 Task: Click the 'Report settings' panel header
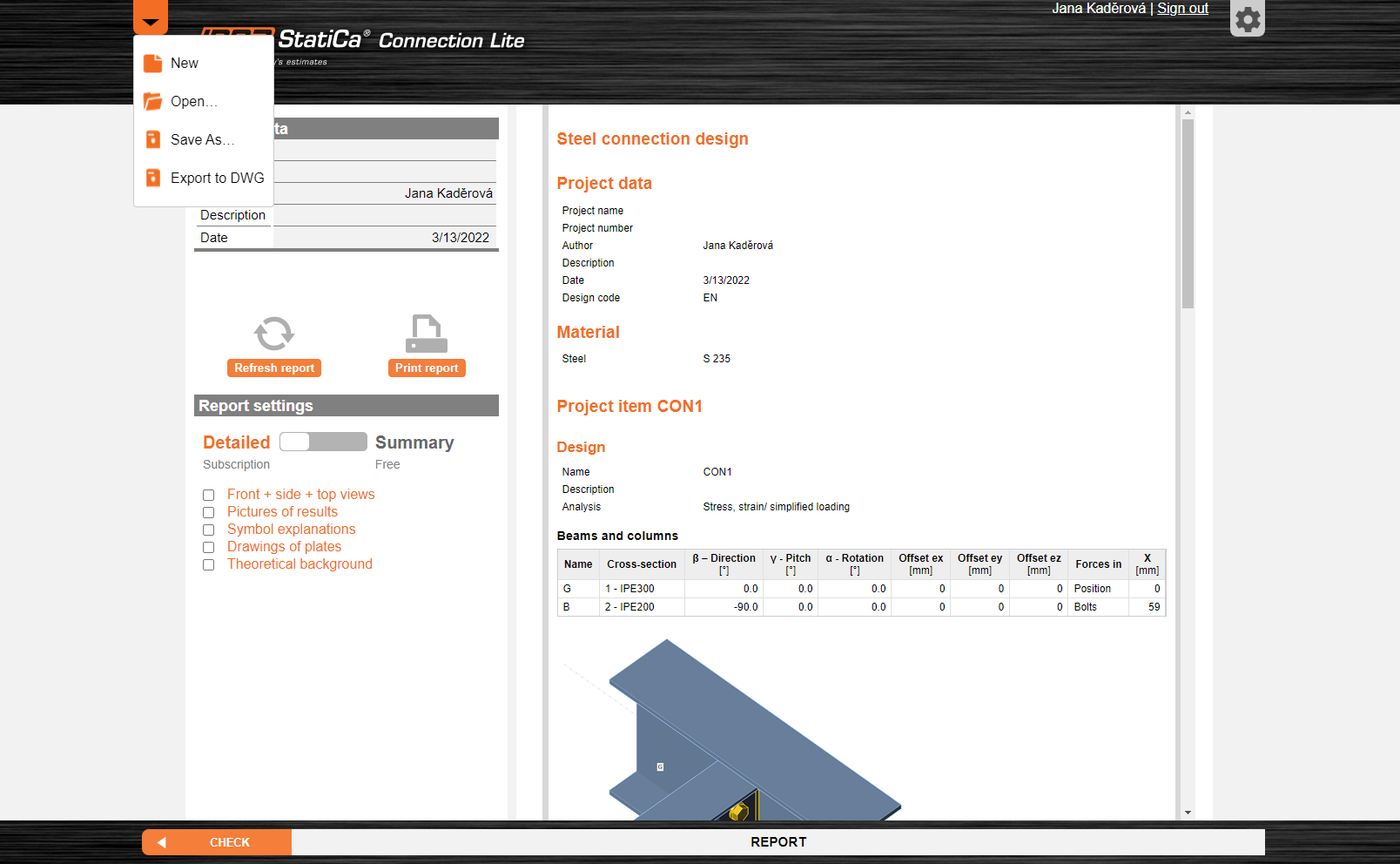[x=347, y=406]
